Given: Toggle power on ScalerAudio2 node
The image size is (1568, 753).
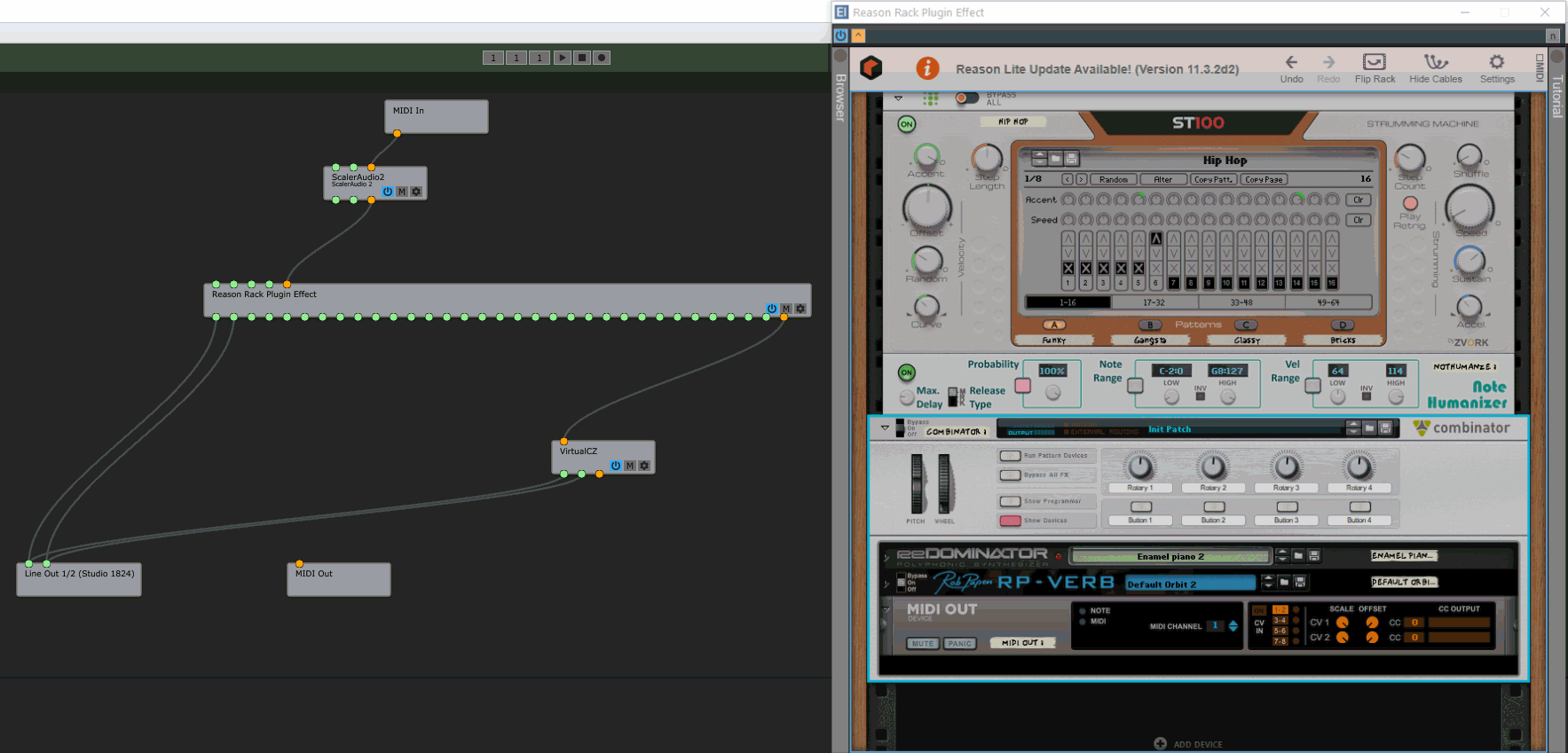Looking at the screenshot, I should coord(387,192).
